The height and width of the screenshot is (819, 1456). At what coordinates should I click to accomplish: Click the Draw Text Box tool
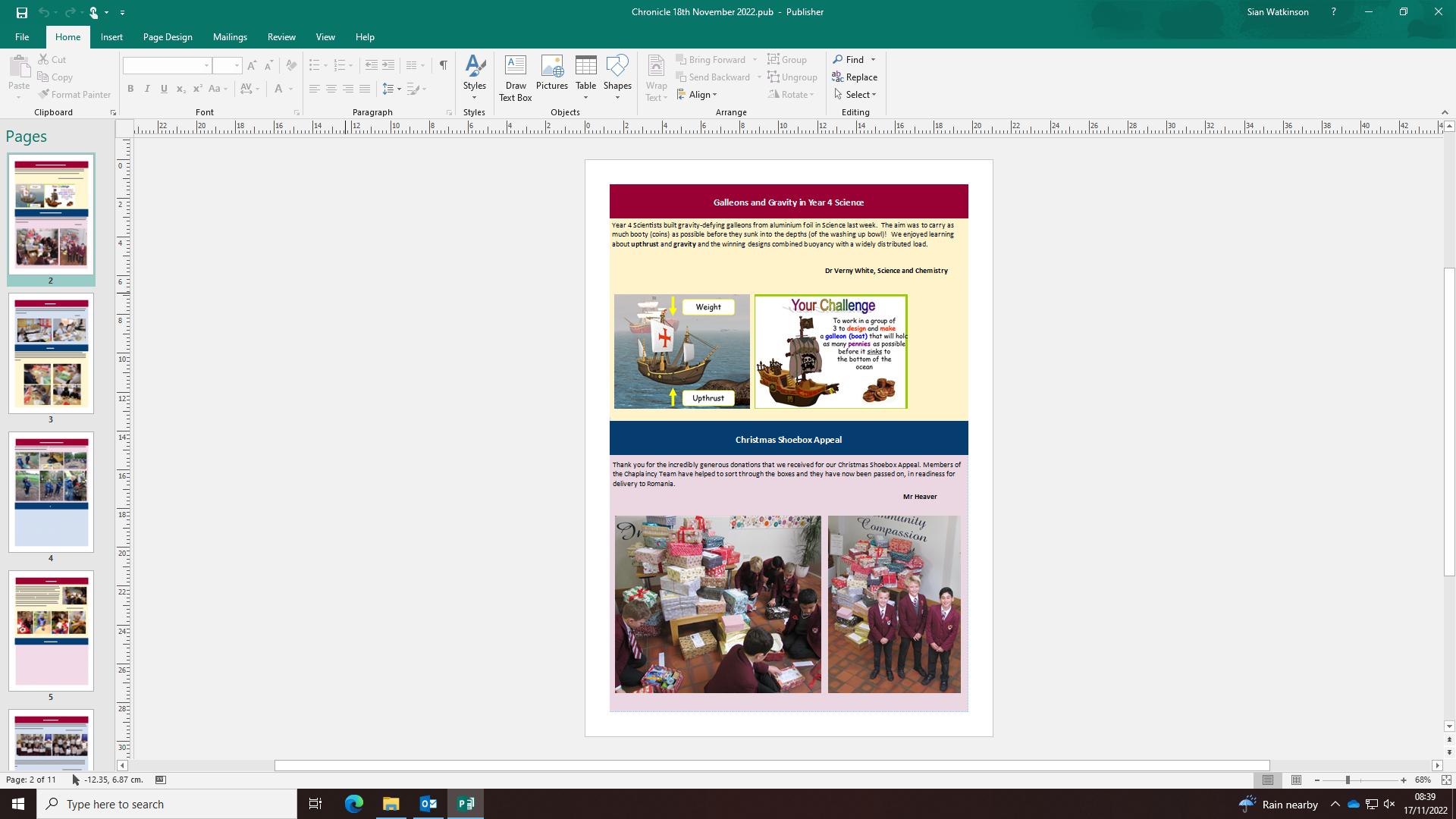tap(515, 77)
